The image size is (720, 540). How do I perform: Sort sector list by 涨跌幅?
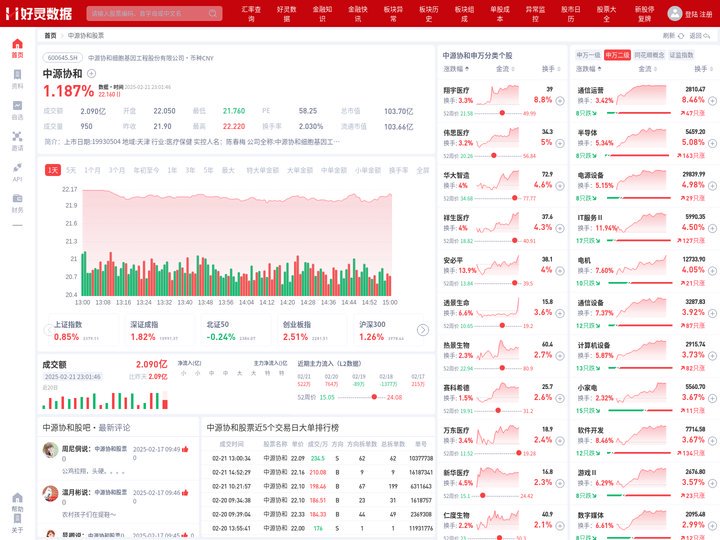point(589,69)
